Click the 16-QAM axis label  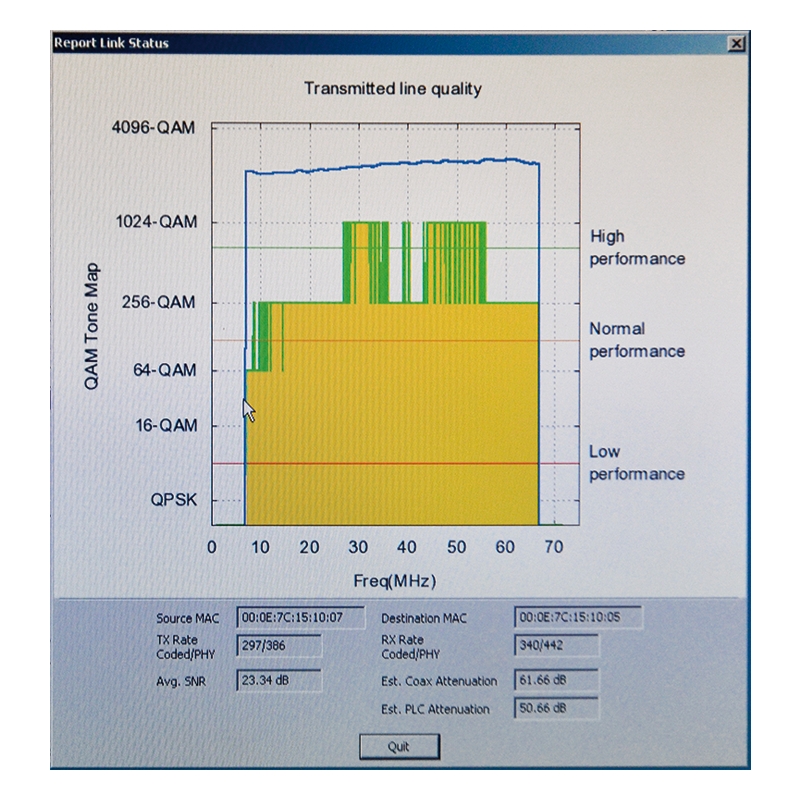click(168, 425)
